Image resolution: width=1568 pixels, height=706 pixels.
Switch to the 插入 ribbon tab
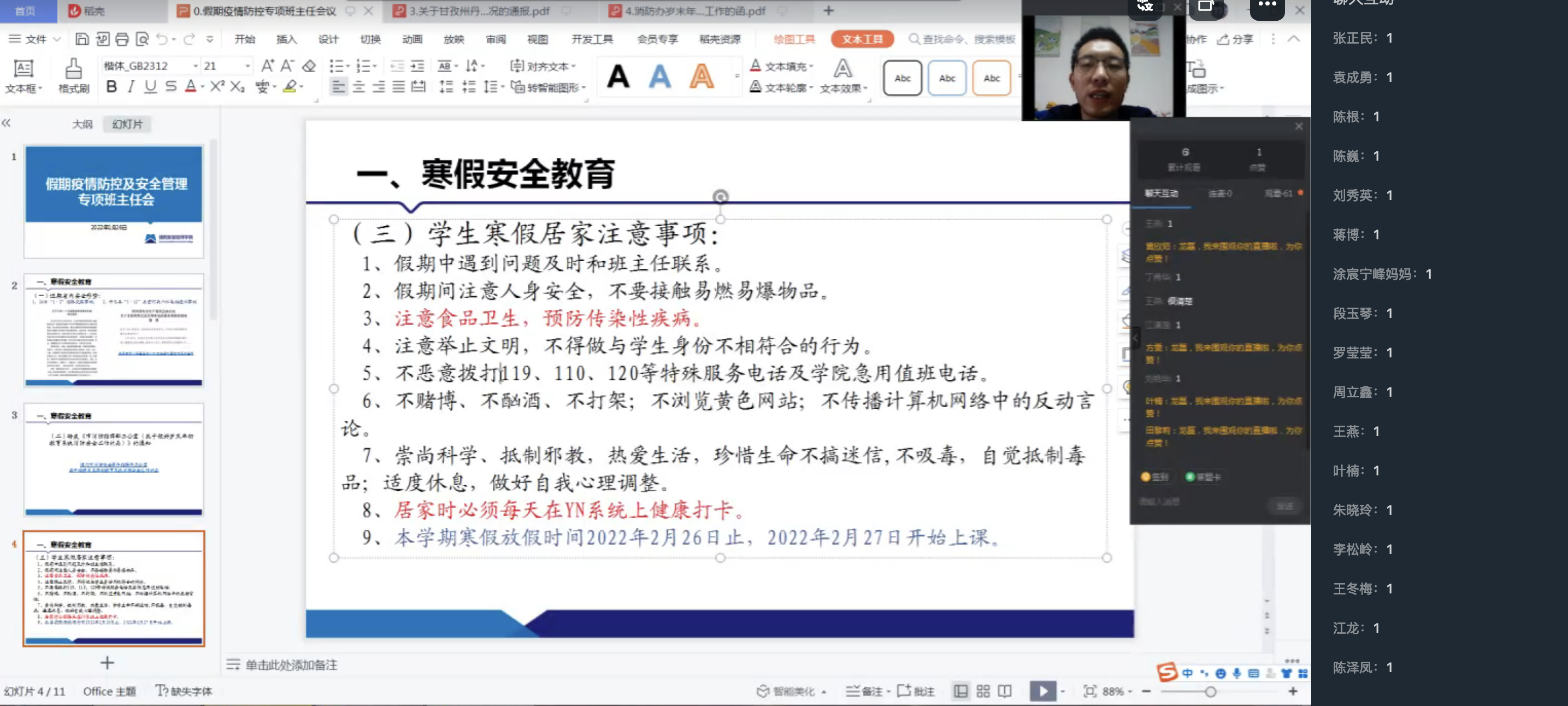286,39
